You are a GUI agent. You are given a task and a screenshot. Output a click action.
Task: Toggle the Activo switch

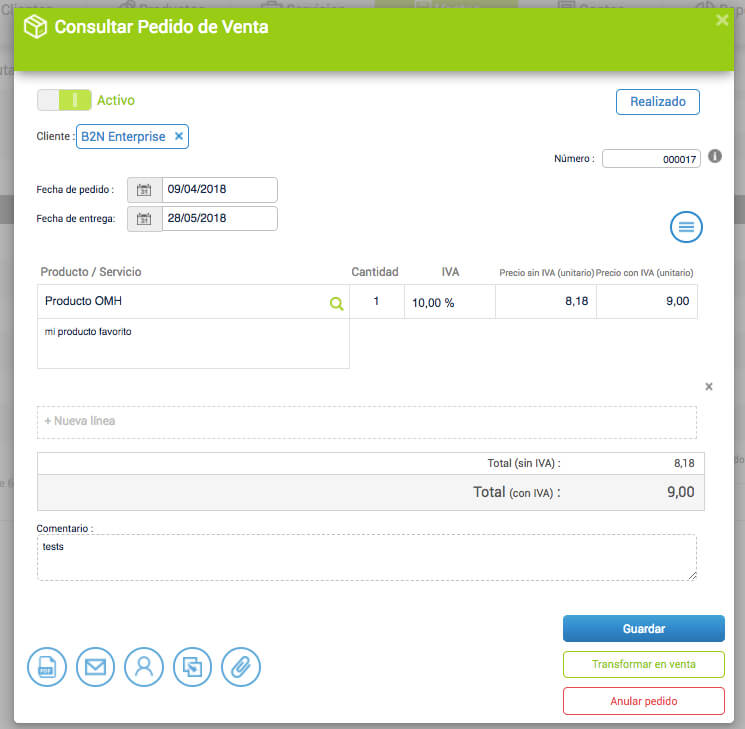coord(64,100)
